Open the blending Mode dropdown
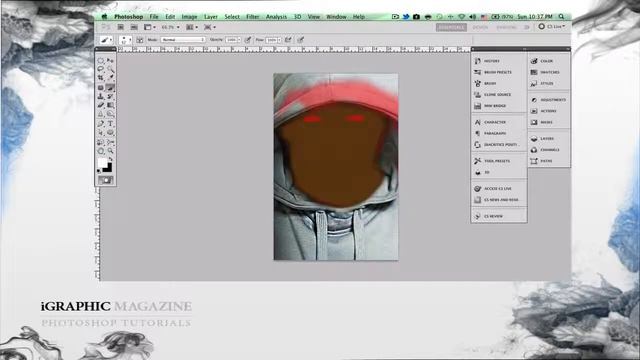 coord(183,40)
